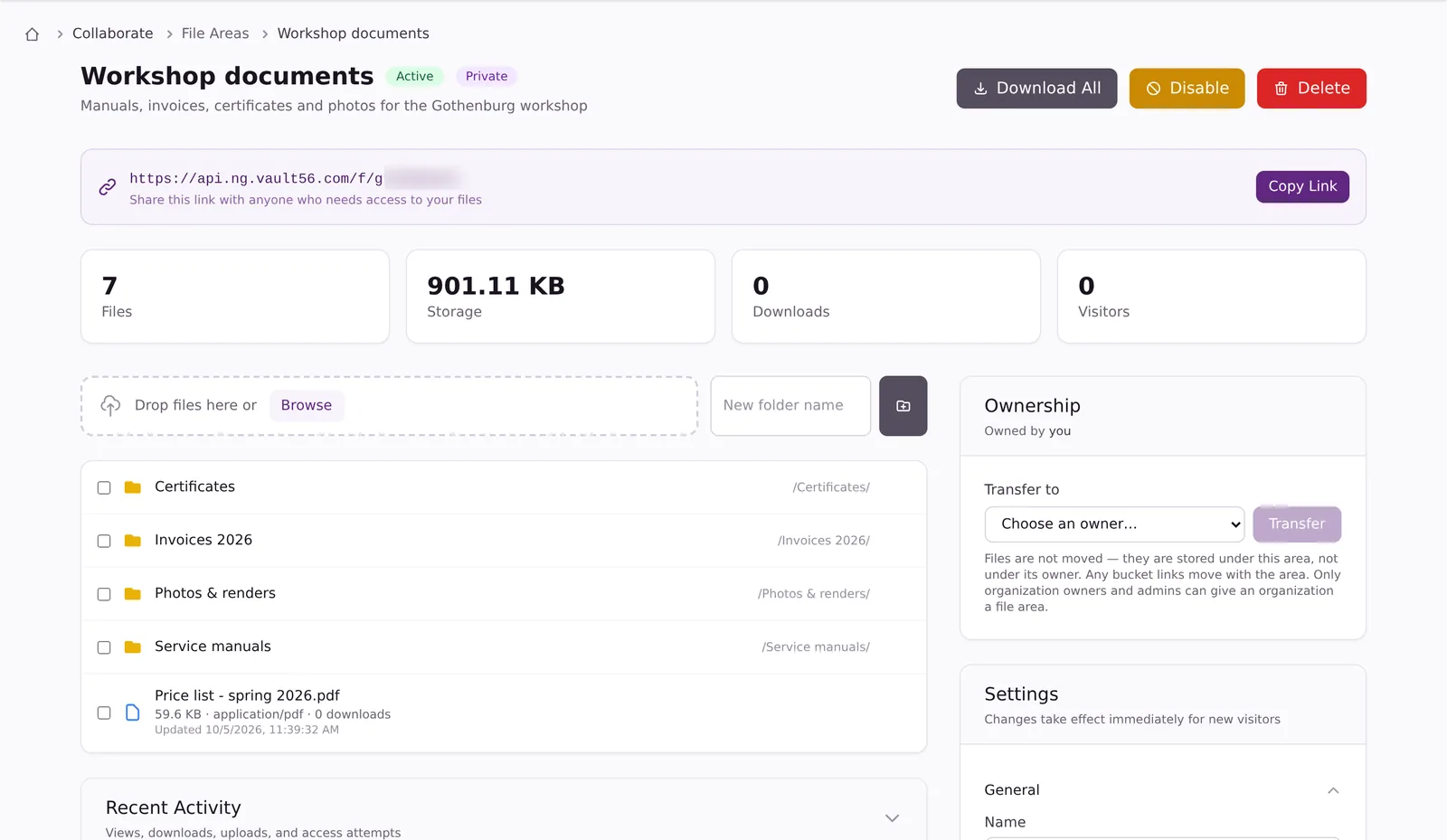Click Browse to choose files
Viewport: 1447px width, 840px height.
[307, 405]
